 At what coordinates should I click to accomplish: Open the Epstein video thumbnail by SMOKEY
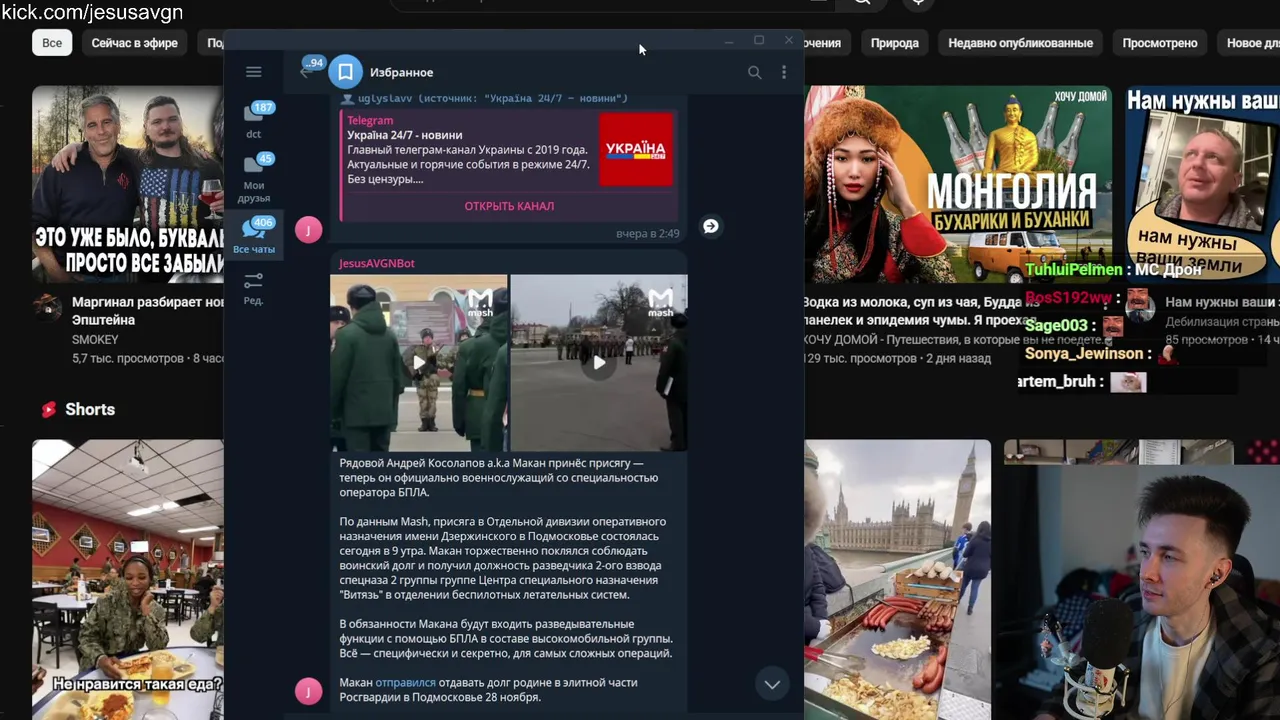click(128, 185)
